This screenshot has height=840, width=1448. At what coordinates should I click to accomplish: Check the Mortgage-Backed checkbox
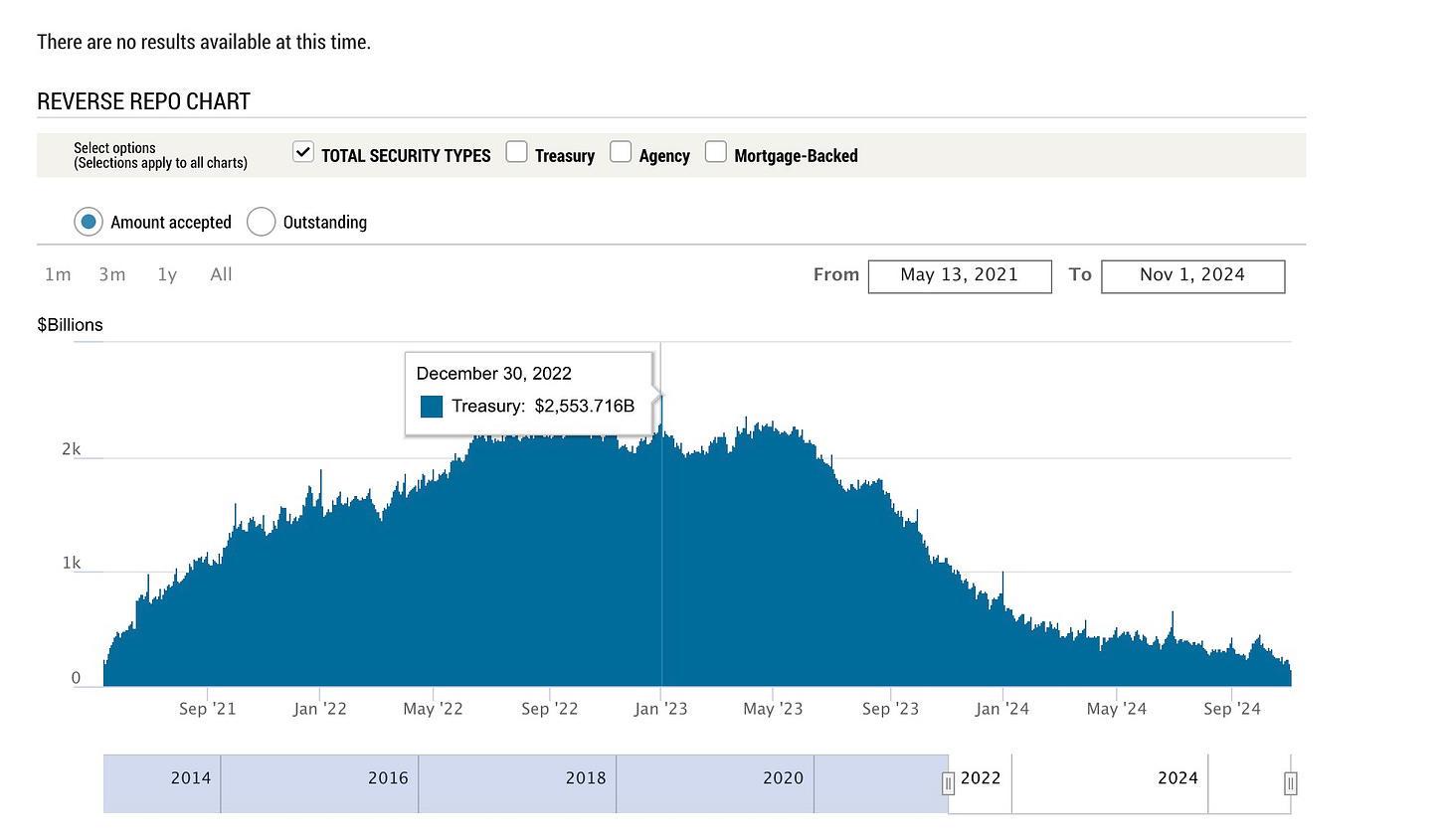click(x=716, y=151)
